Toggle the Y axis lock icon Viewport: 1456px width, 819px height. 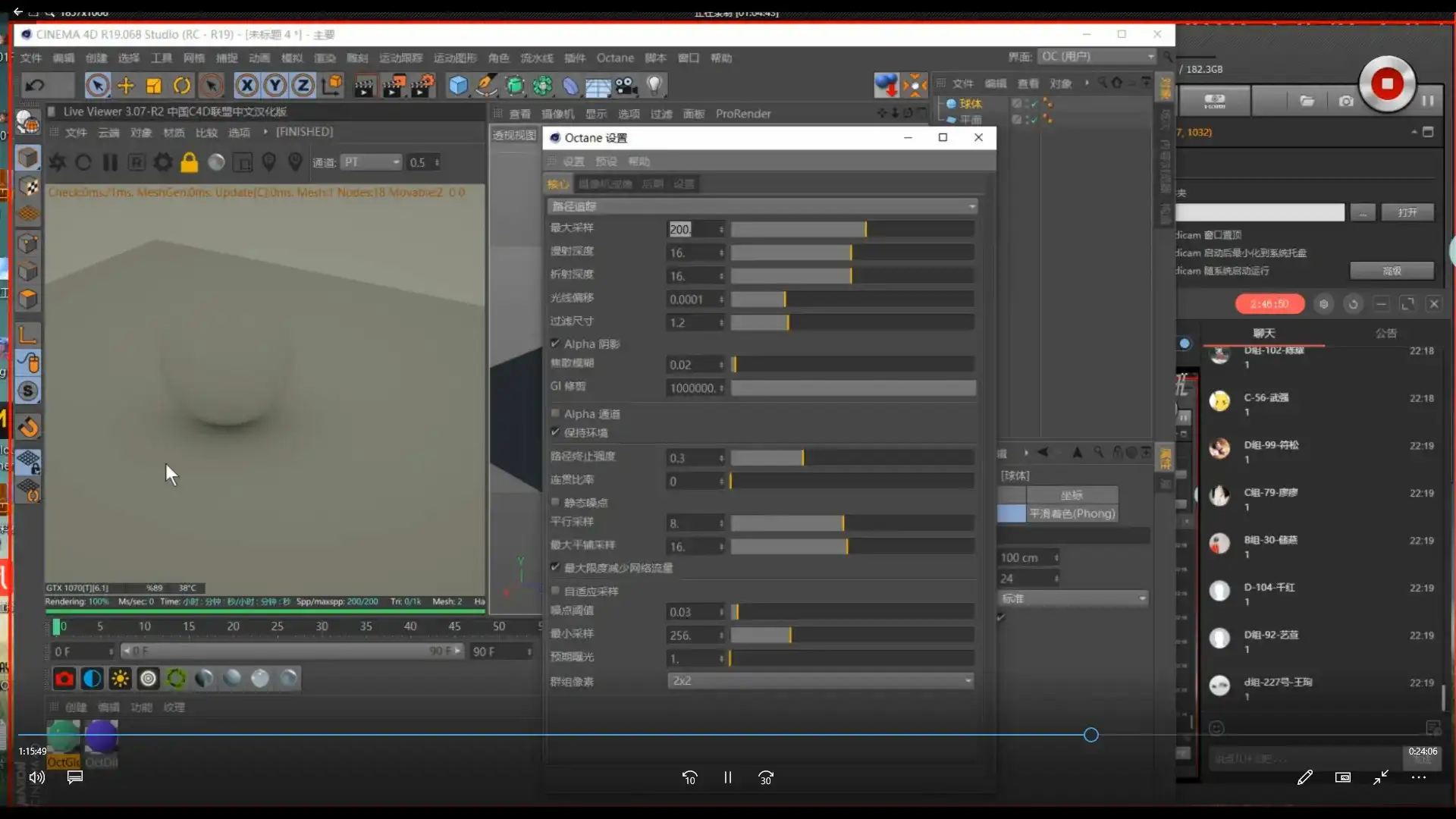click(275, 86)
